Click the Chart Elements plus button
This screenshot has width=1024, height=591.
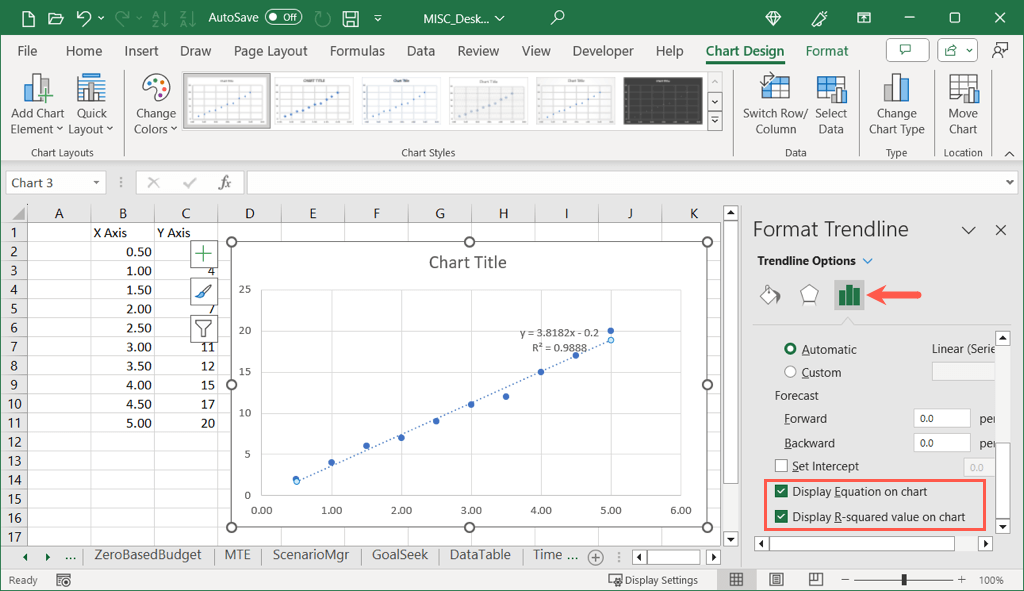(x=204, y=254)
